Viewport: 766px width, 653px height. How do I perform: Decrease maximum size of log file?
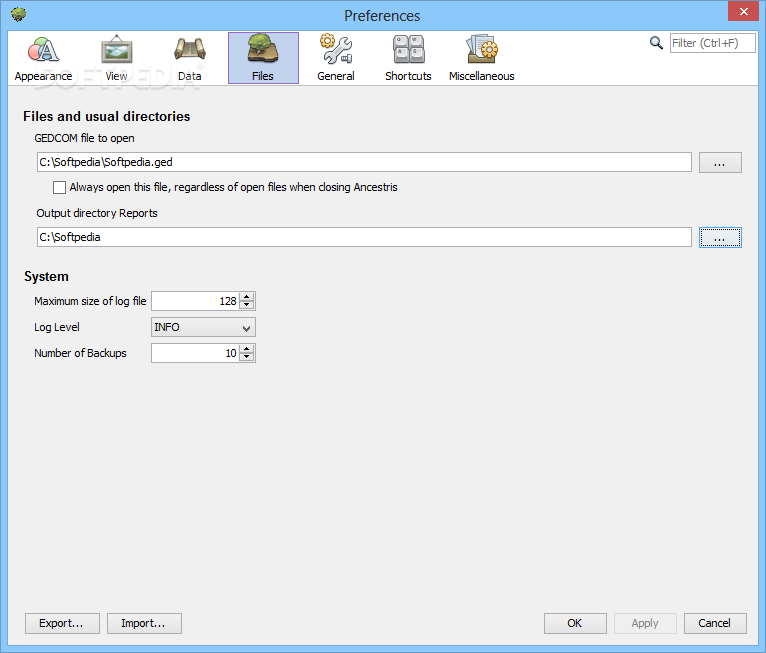[x=247, y=305]
